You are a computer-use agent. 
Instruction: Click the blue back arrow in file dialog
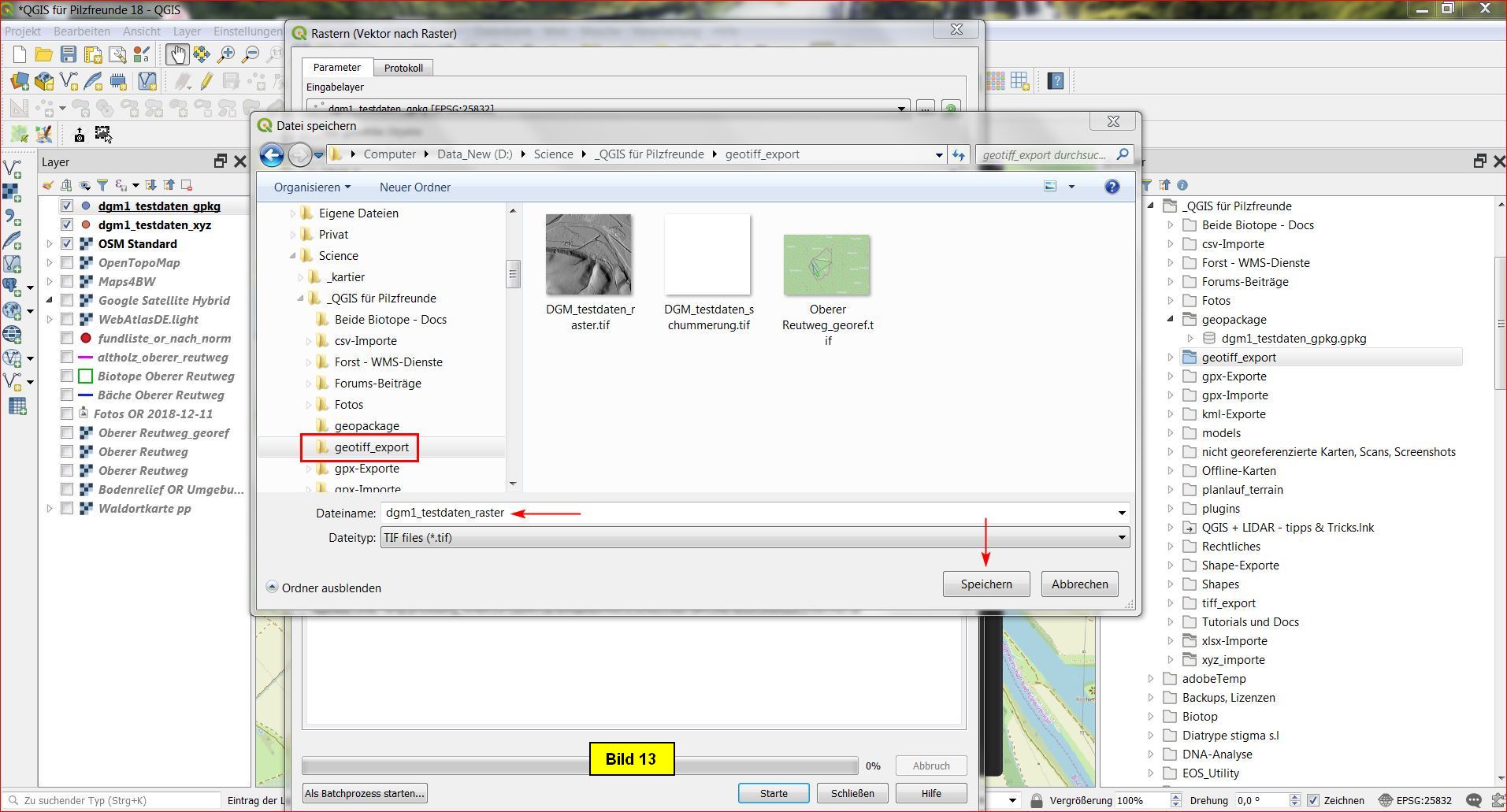point(272,155)
